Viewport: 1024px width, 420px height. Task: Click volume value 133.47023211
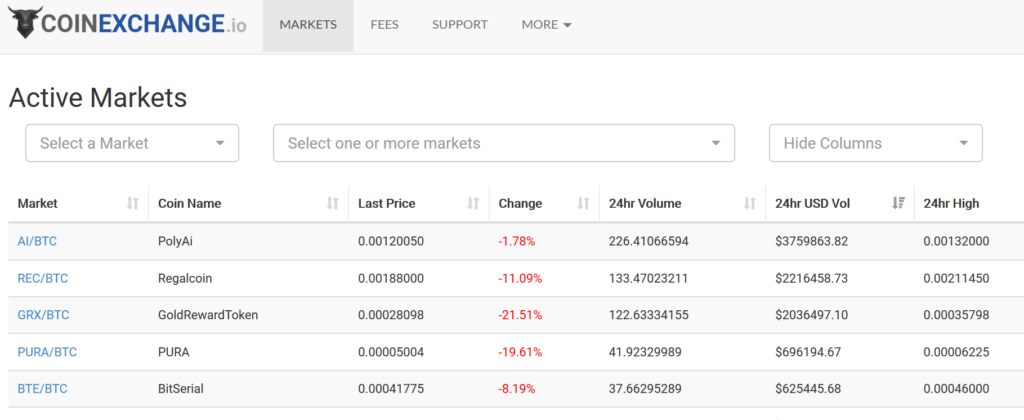pyautogui.click(x=648, y=278)
